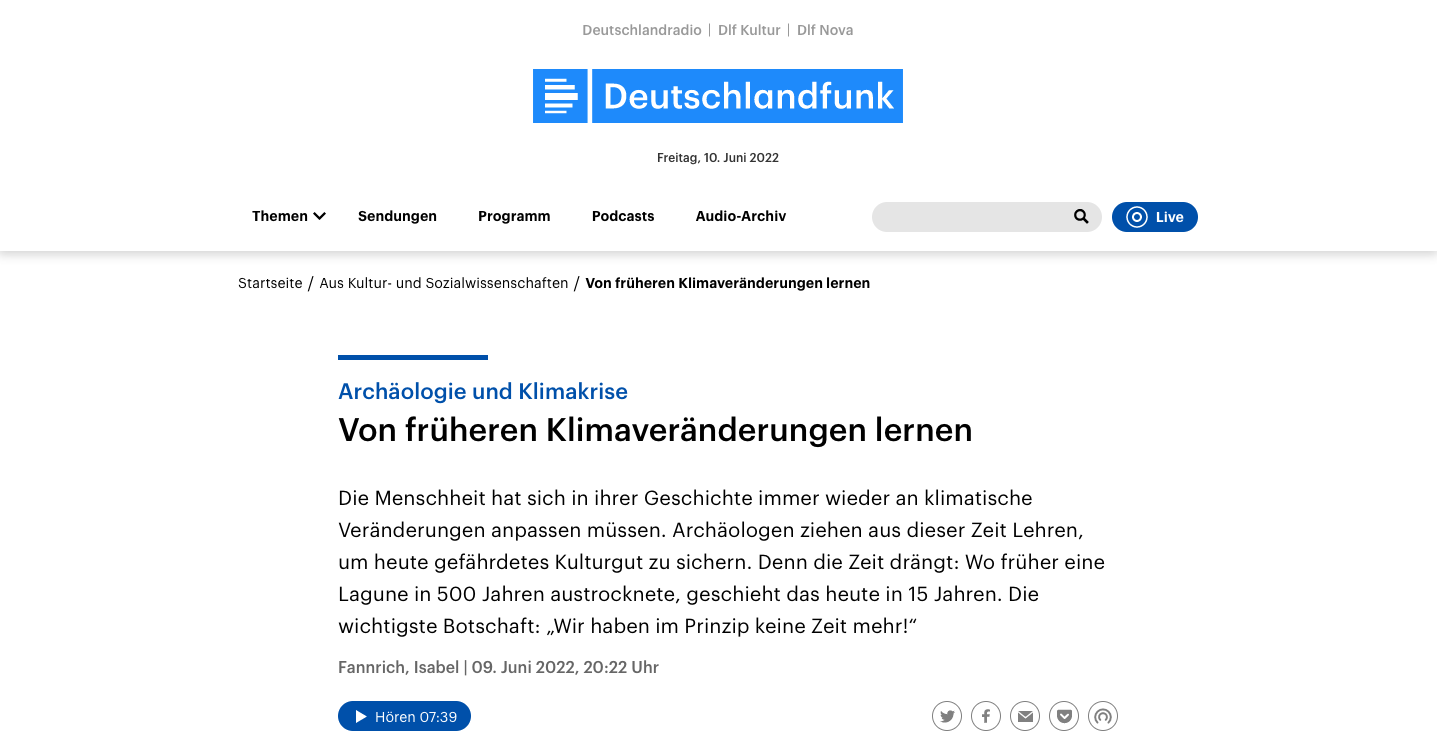Open Podcasts in navigation
1437x748 pixels.
coord(623,216)
